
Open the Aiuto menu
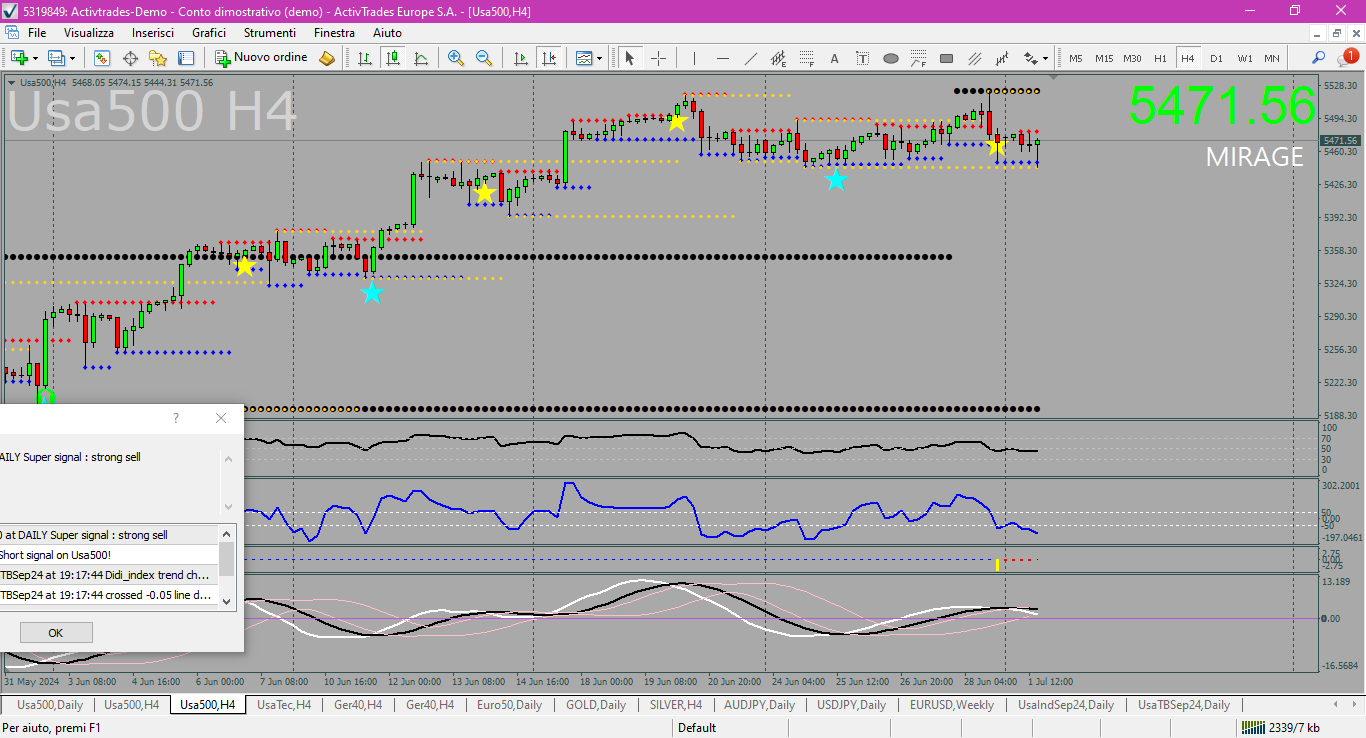click(387, 33)
